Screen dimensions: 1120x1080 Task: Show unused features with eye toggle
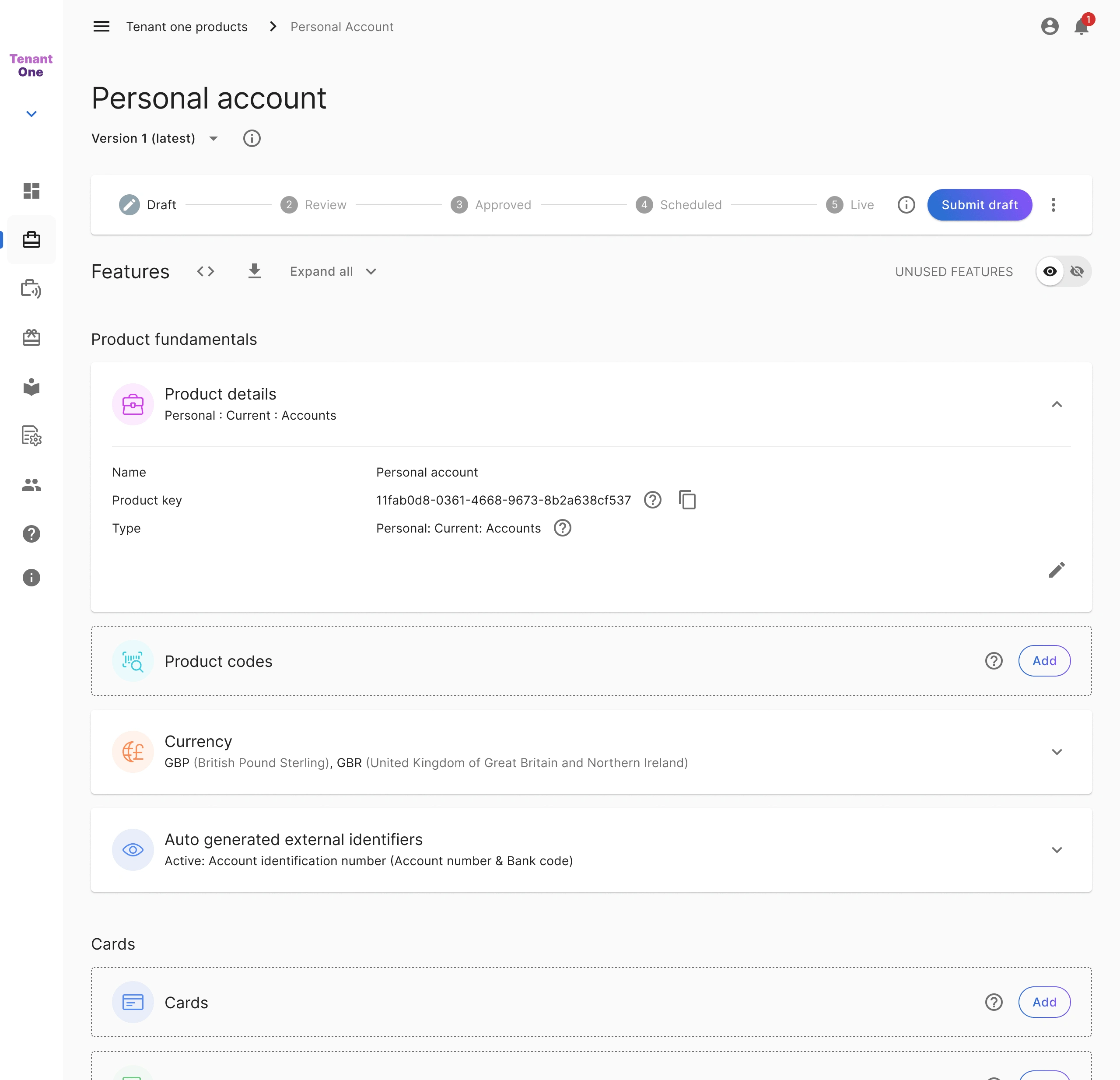coord(1050,271)
